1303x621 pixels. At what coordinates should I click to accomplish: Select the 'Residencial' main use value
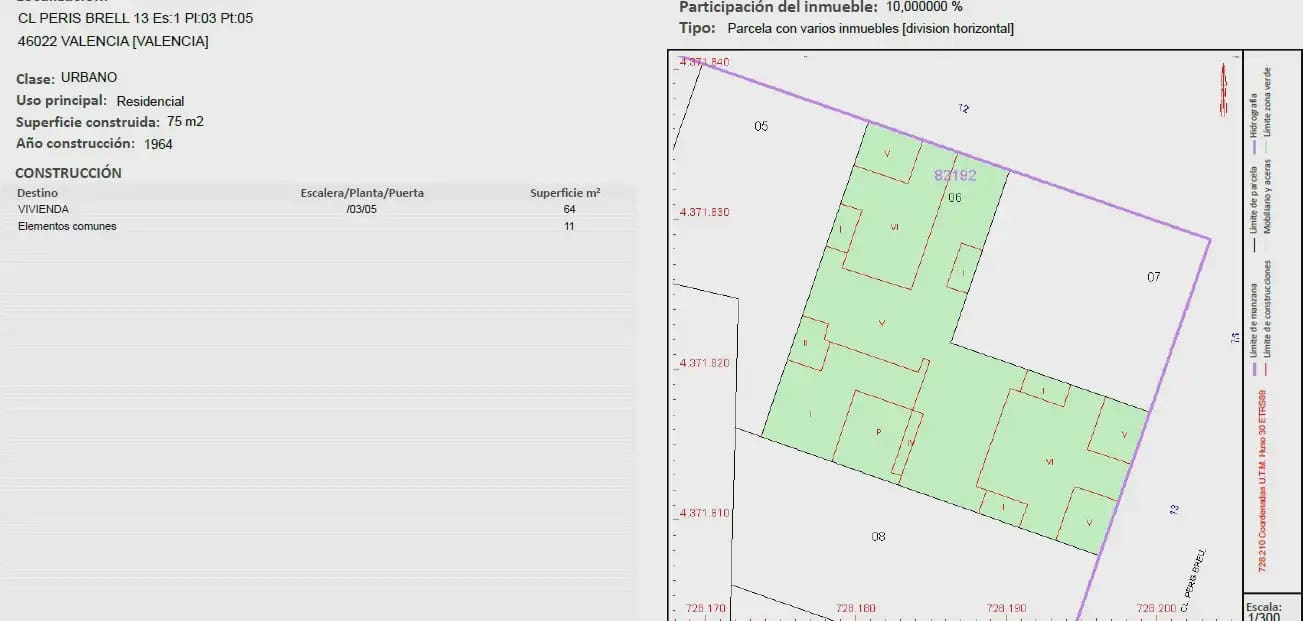[x=150, y=101]
